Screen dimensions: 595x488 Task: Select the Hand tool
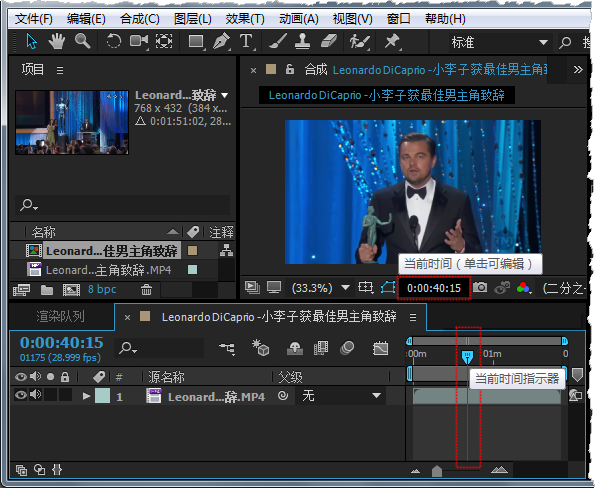coord(57,41)
